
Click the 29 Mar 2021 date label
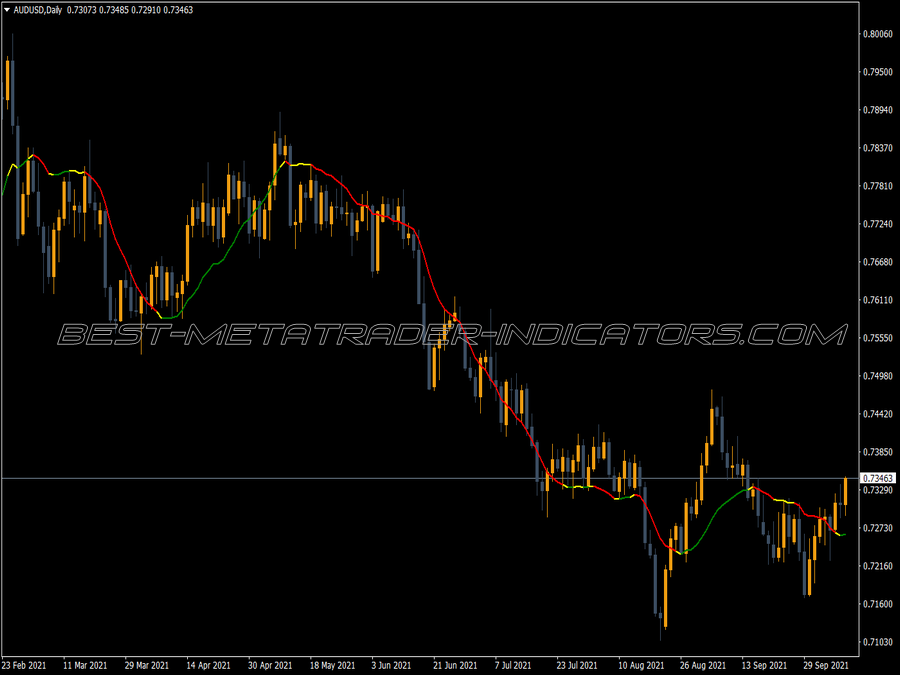click(146, 665)
